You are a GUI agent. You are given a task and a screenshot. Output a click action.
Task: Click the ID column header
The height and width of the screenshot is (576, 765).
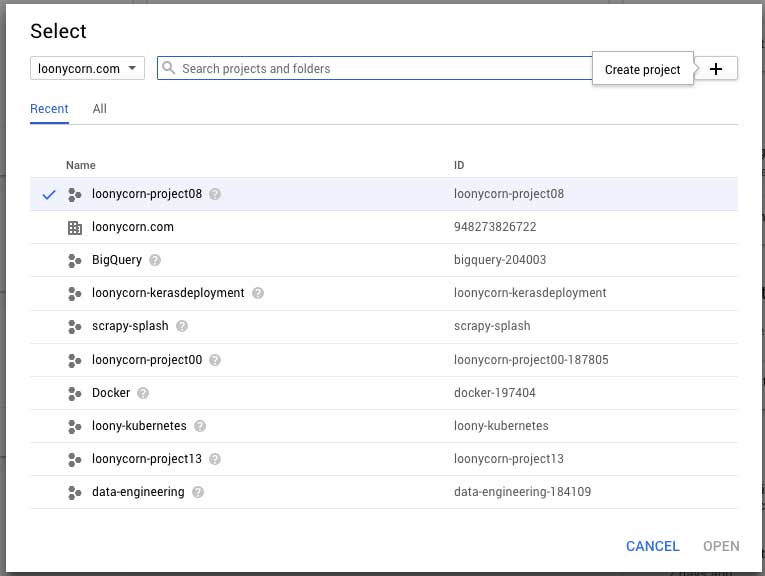(459, 165)
